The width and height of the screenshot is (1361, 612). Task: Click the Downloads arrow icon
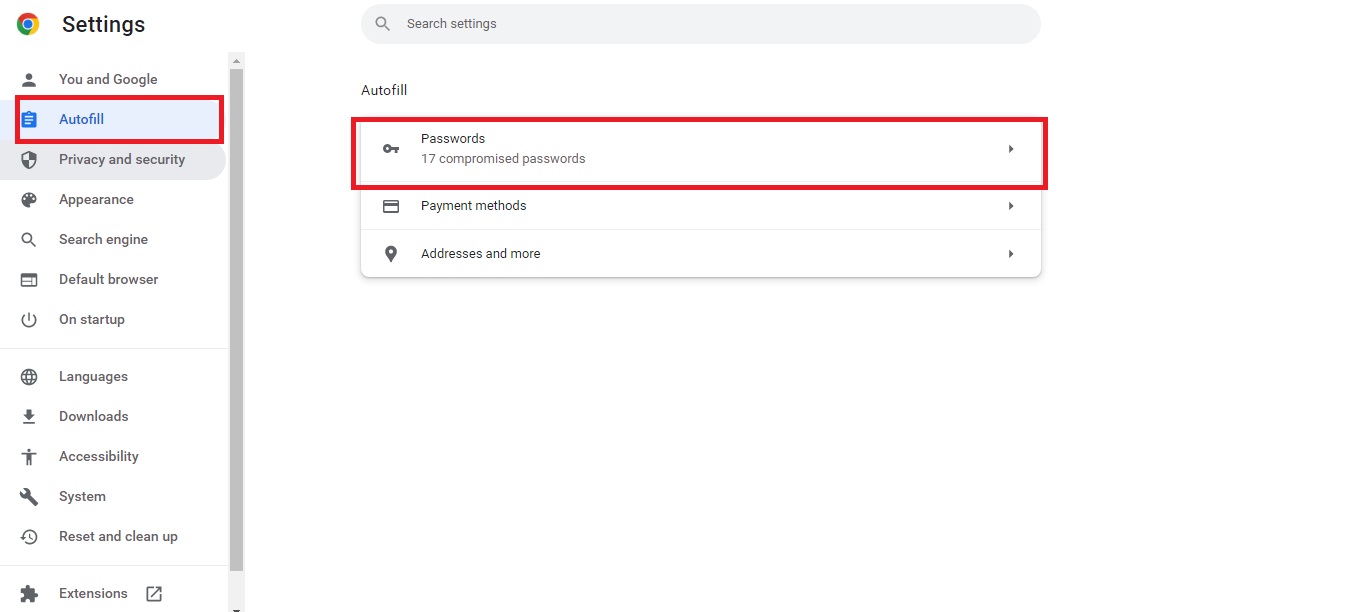click(28, 416)
